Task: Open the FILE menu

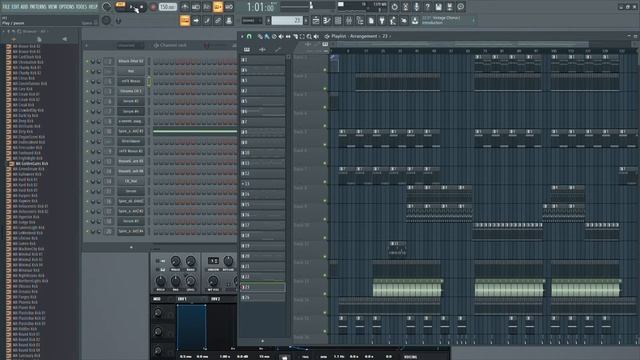Action: click(x=6, y=7)
